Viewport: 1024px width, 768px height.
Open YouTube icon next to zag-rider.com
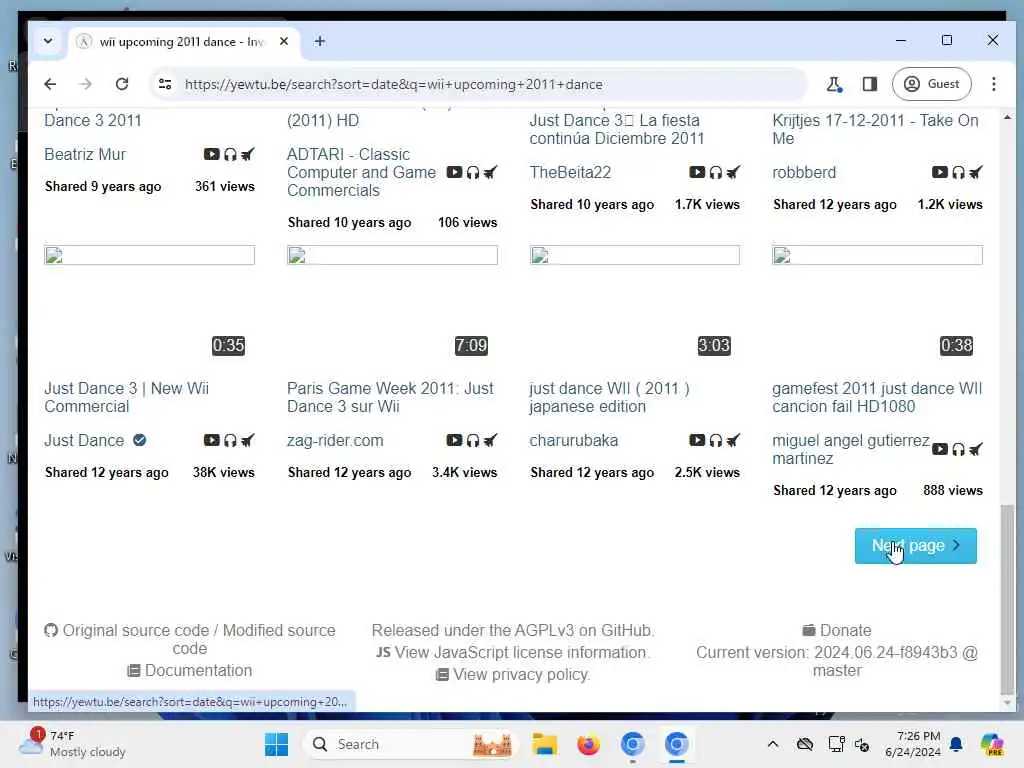coord(454,440)
